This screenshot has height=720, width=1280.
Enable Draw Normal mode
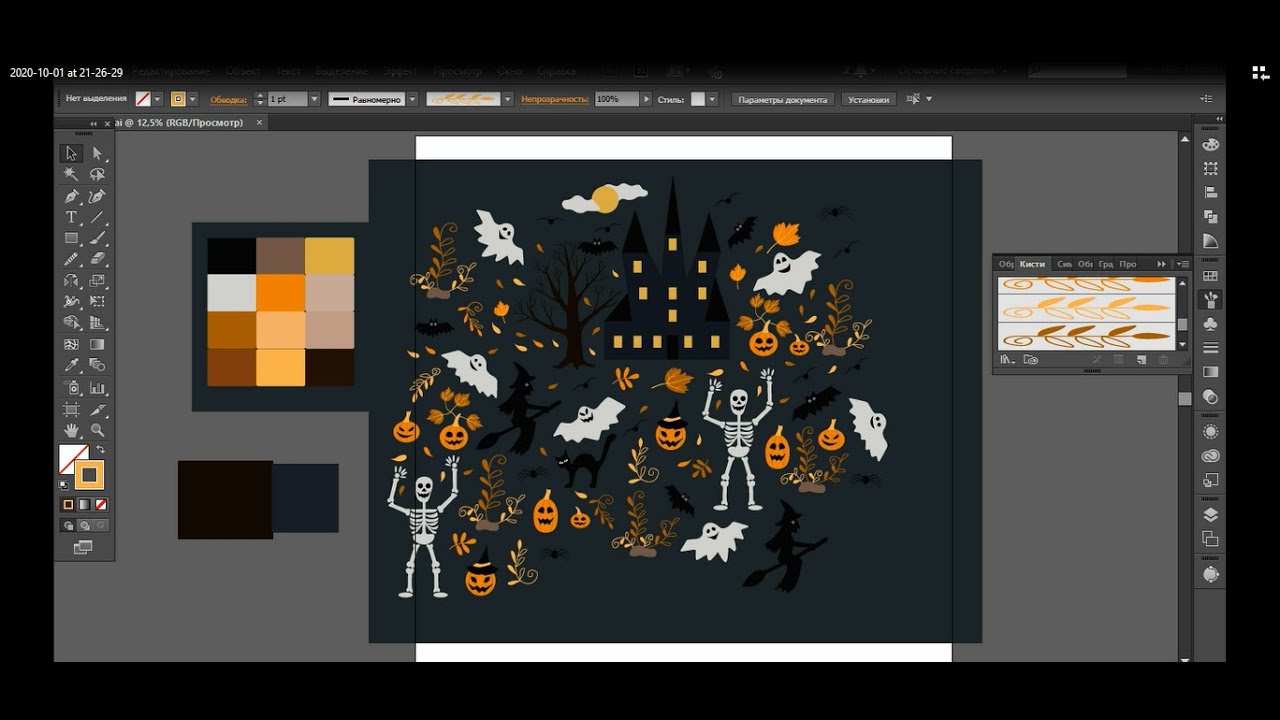(68, 525)
